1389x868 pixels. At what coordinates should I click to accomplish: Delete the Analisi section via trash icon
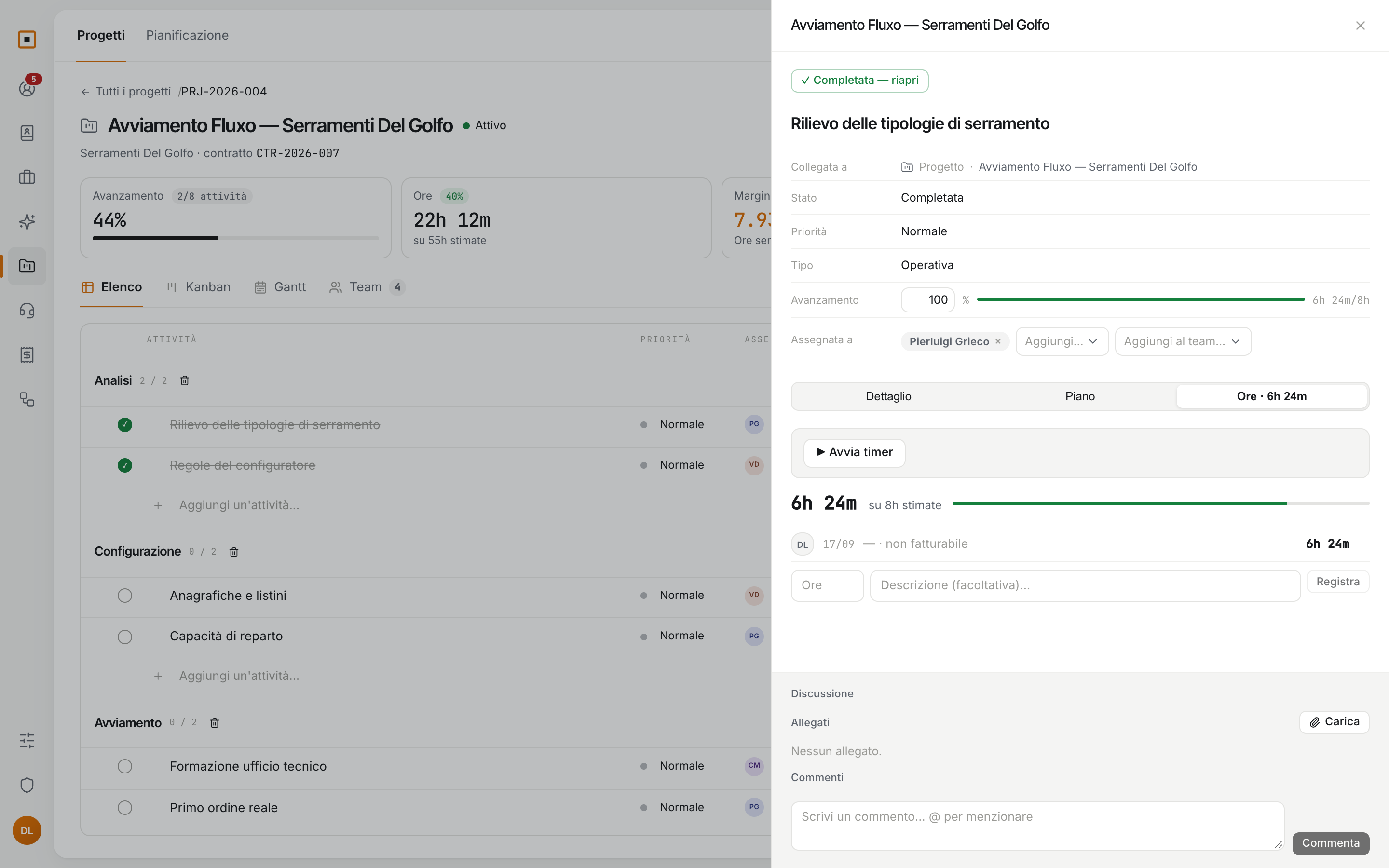(x=185, y=380)
